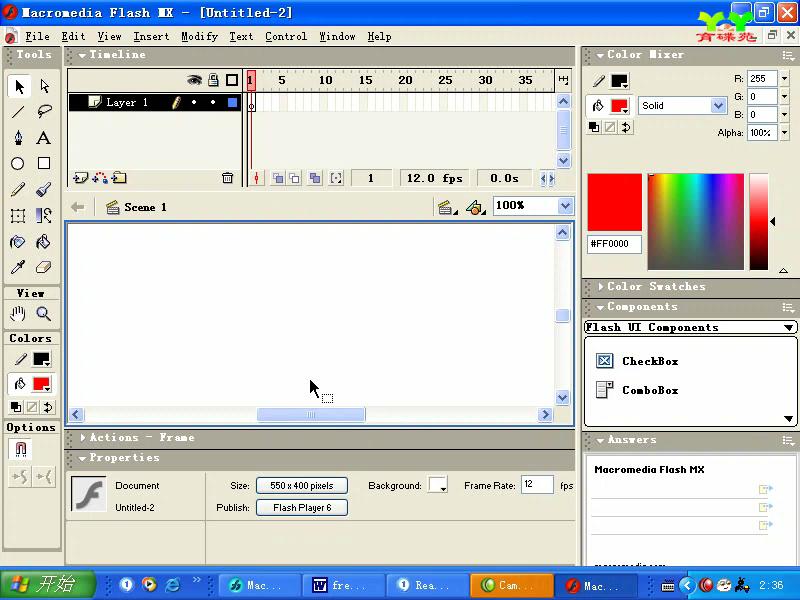Choose the Oval tool

(18, 163)
